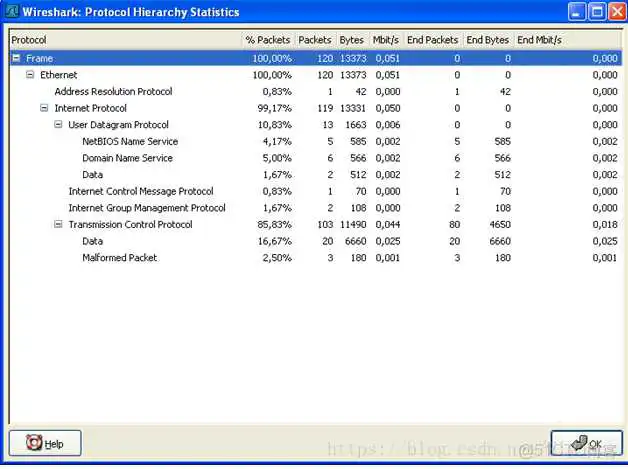The image size is (628, 469).
Task: Click the 5,00% Domain Name Service value
Action: [x=277, y=158]
